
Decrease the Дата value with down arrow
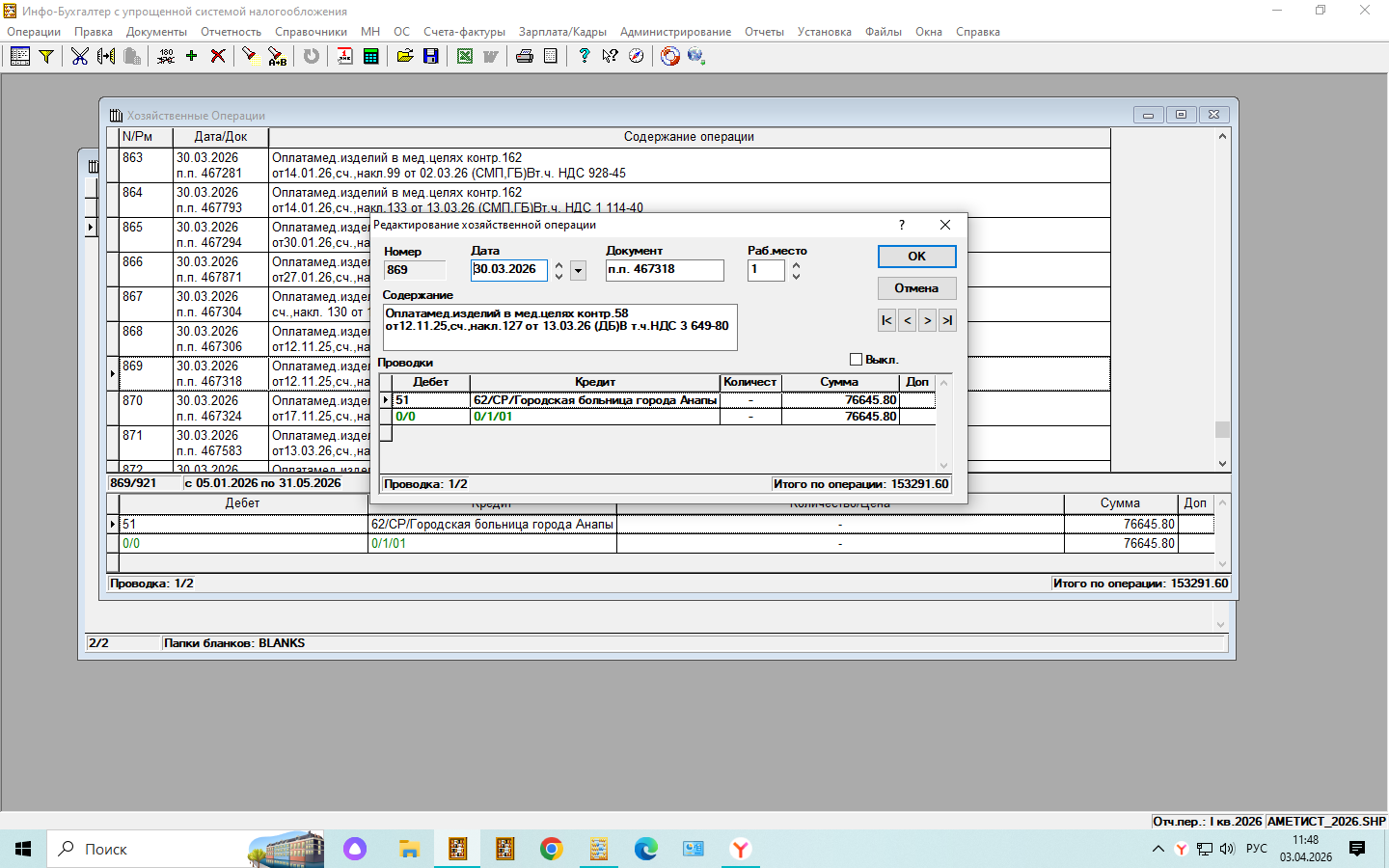click(558, 277)
